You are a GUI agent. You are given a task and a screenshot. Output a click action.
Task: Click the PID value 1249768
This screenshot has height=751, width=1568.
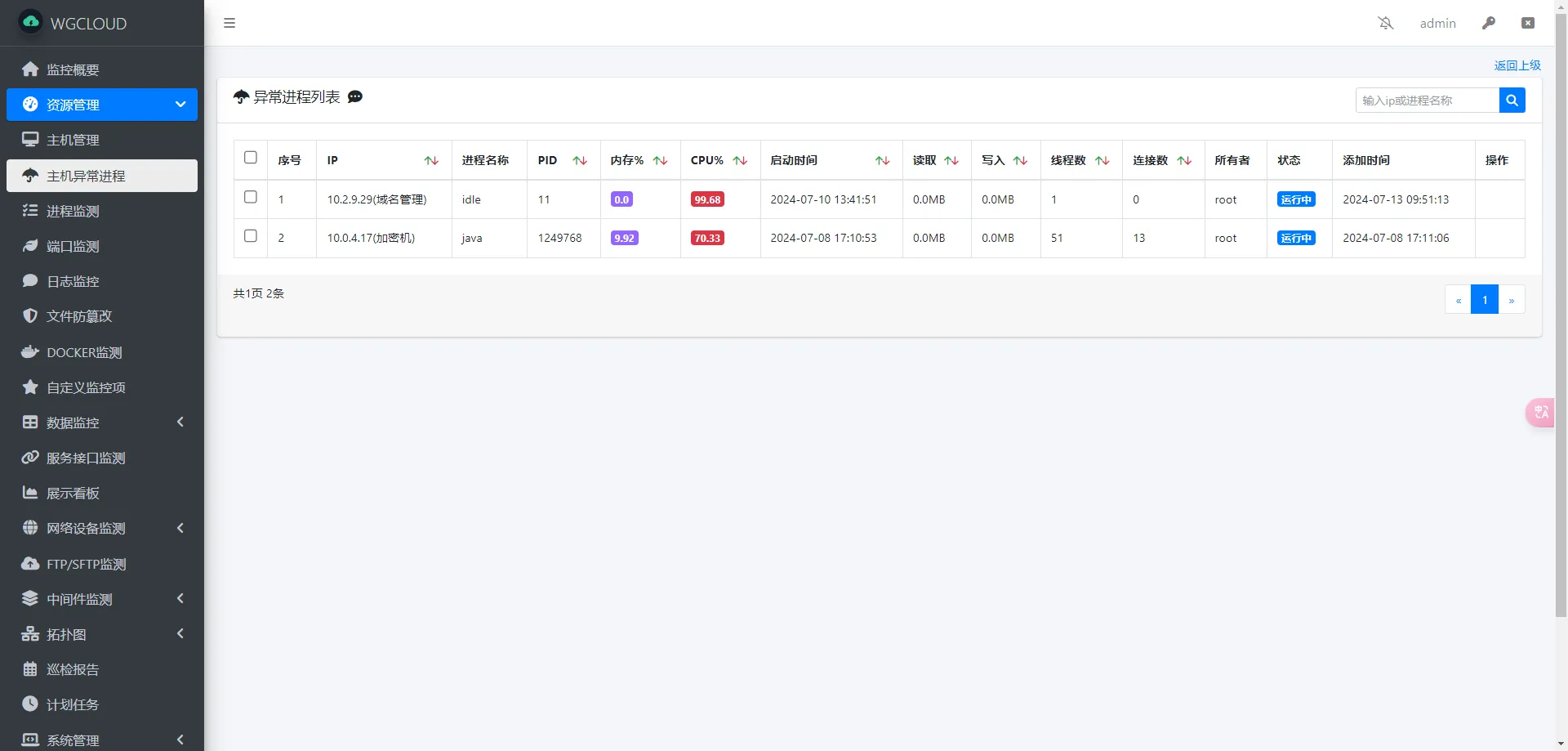coord(559,238)
